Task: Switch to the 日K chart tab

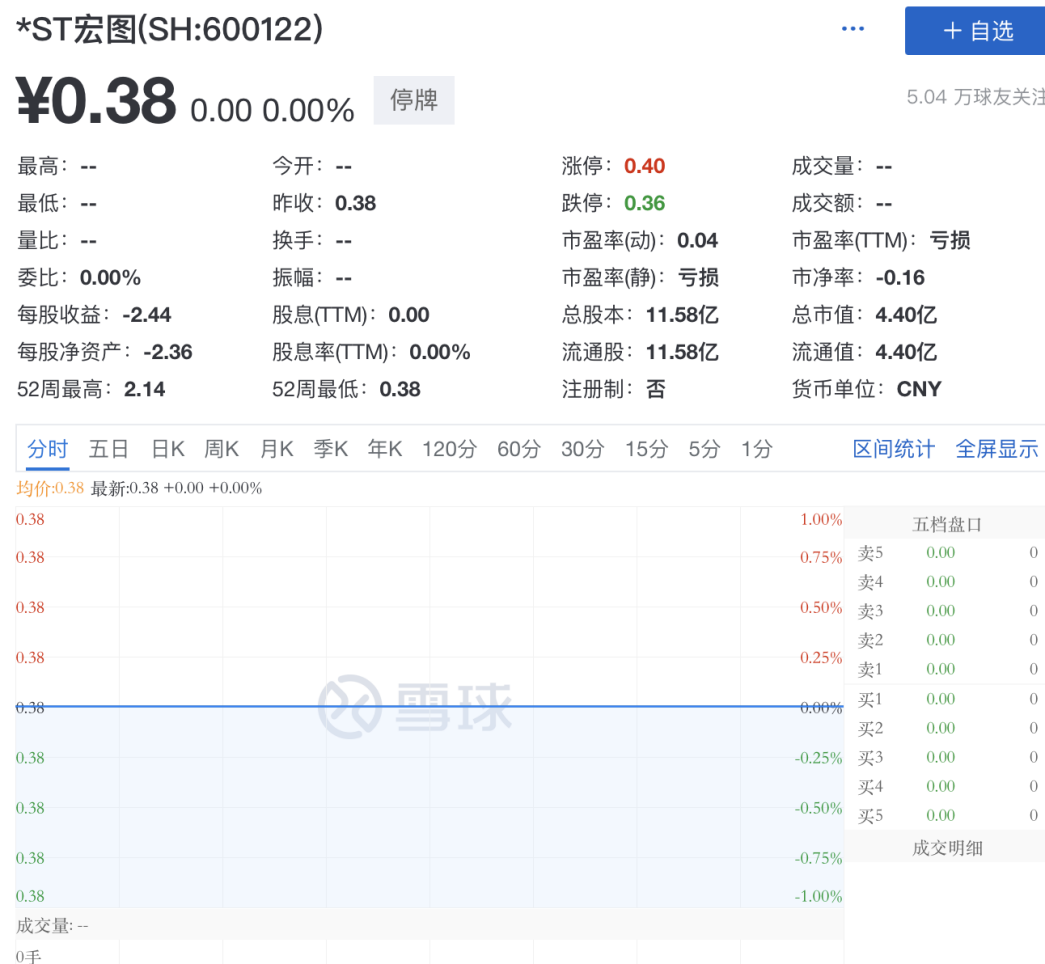Action: pos(168,449)
